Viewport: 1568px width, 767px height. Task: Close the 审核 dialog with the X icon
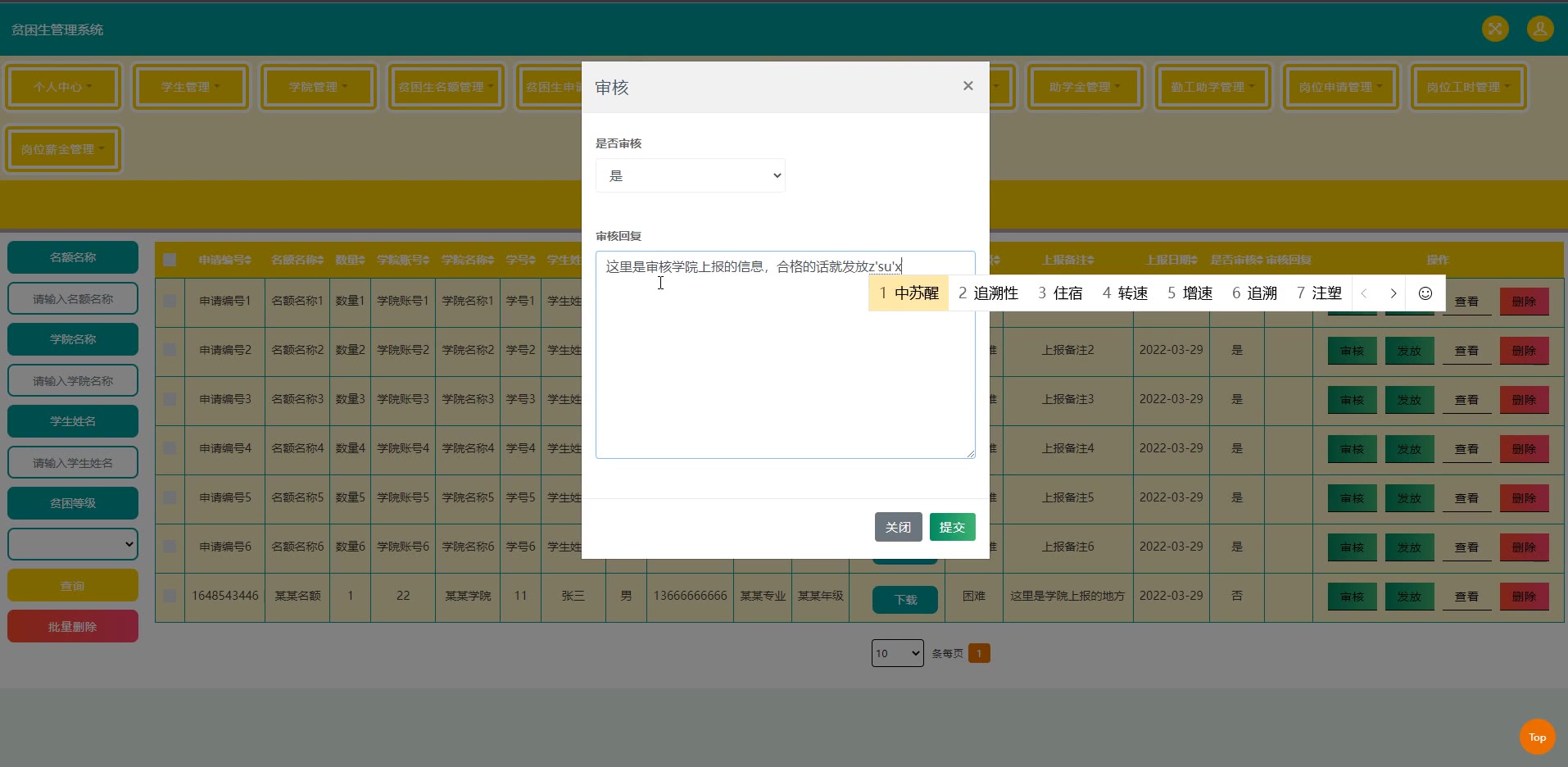click(968, 86)
